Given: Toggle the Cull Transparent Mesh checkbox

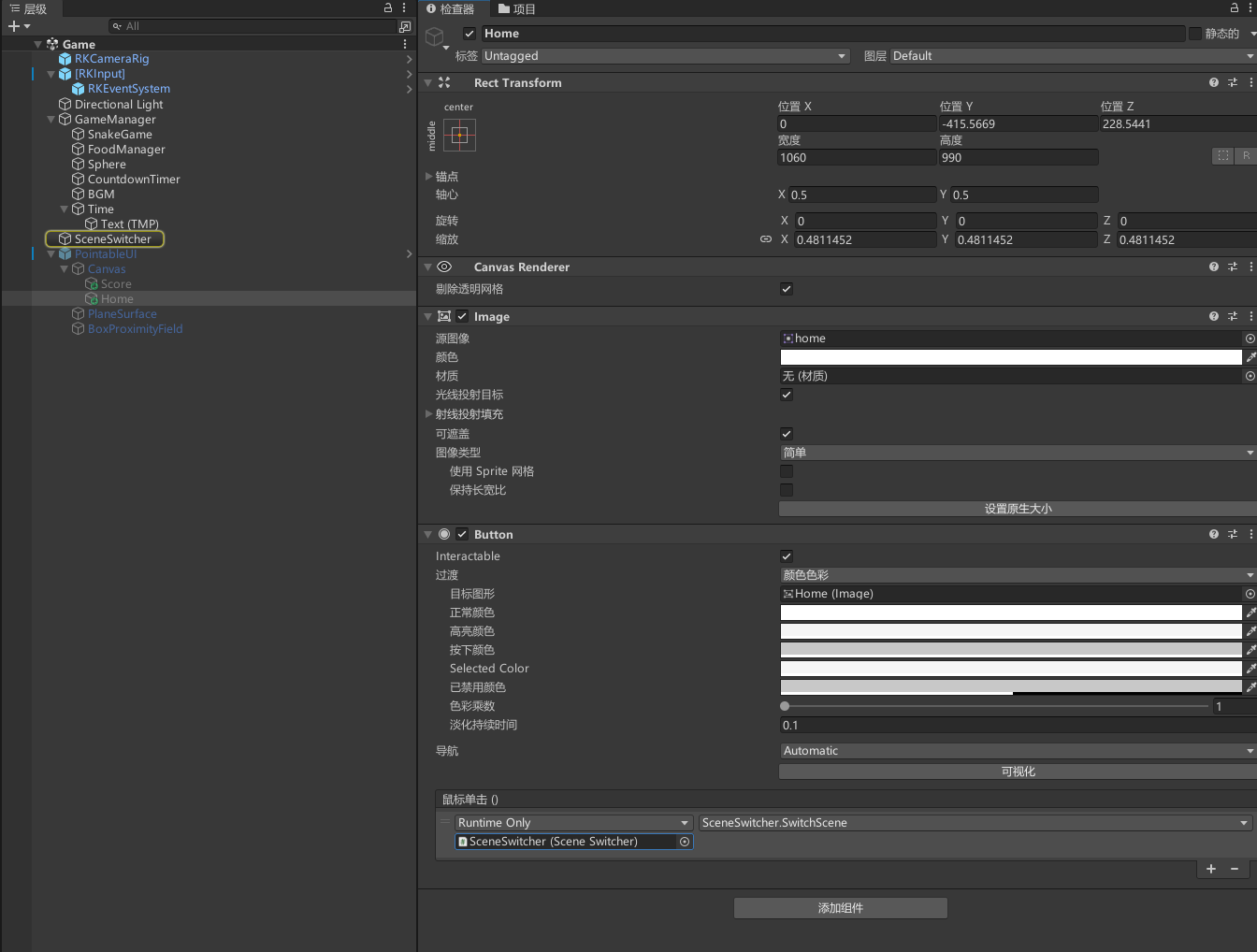Looking at the screenshot, I should 787,289.
